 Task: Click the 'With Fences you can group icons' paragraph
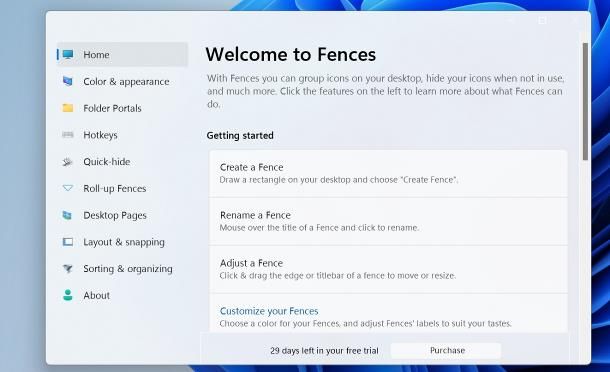386,91
